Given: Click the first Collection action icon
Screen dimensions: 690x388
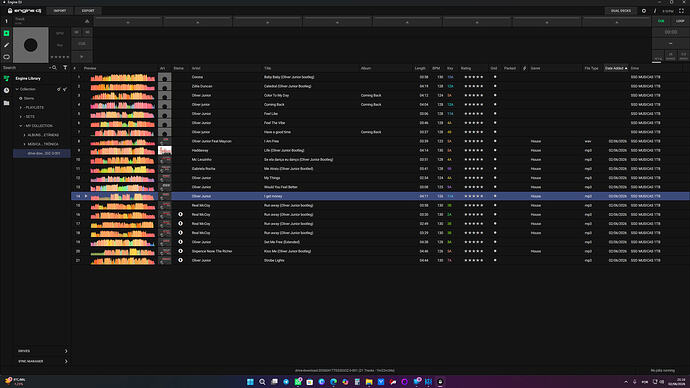Looking at the screenshot, I should click(x=59, y=89).
